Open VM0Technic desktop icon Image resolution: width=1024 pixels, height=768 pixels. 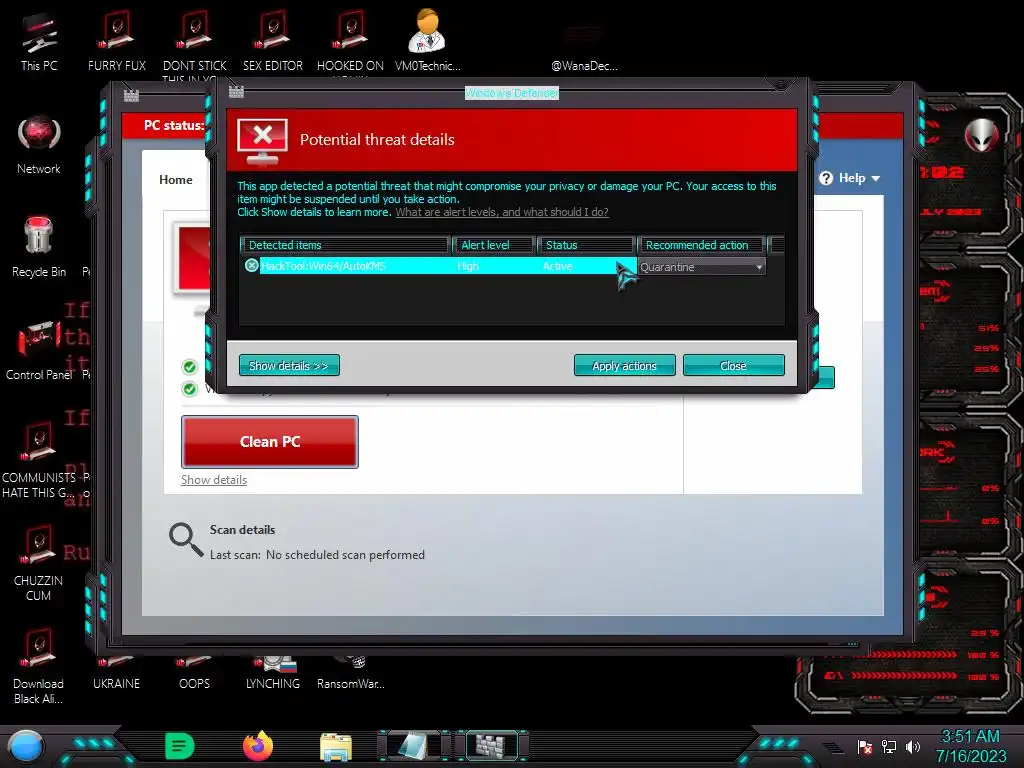tap(428, 40)
